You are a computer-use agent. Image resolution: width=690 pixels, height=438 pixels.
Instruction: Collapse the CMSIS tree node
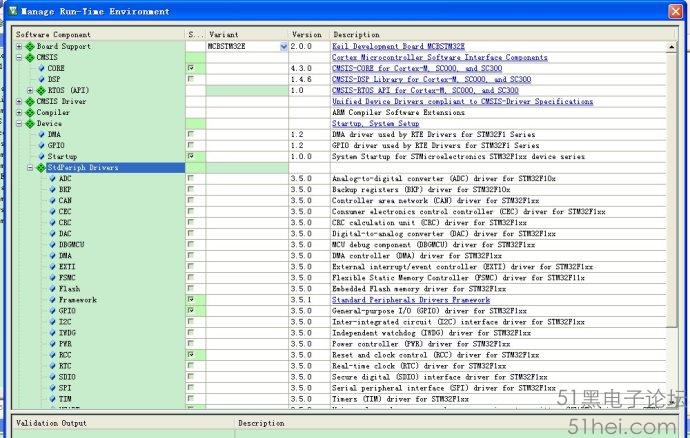(x=19, y=57)
